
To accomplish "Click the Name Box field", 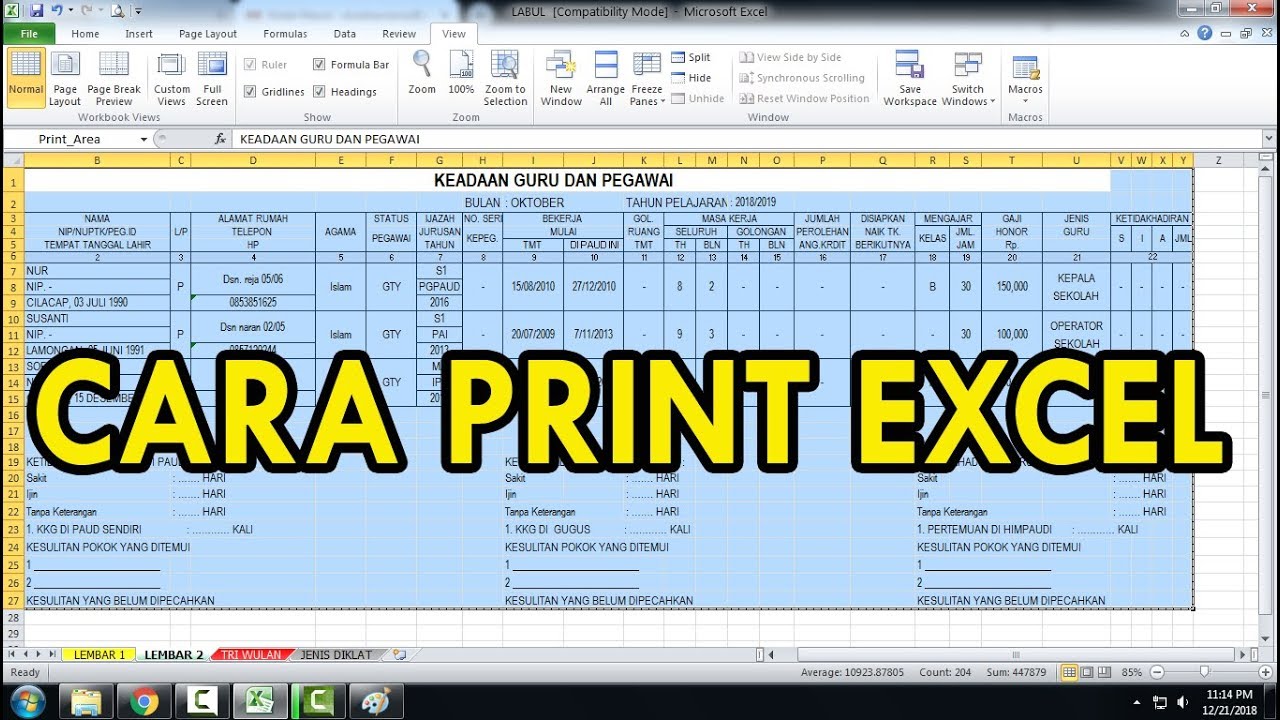I will point(70,139).
